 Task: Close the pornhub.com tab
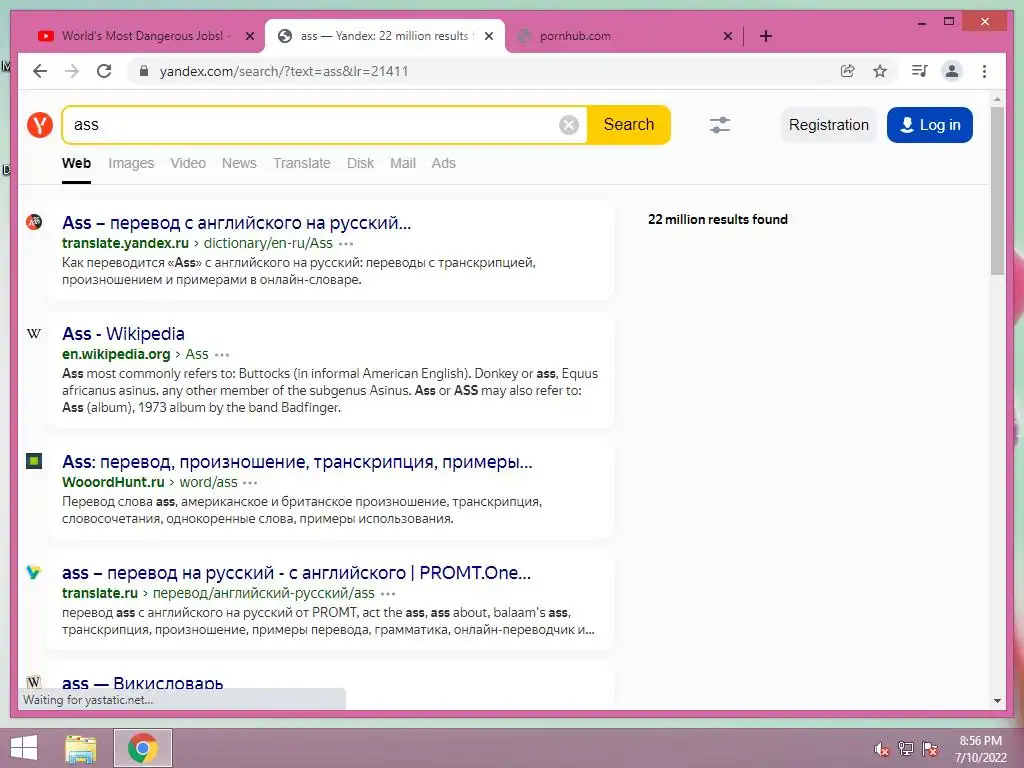728,36
